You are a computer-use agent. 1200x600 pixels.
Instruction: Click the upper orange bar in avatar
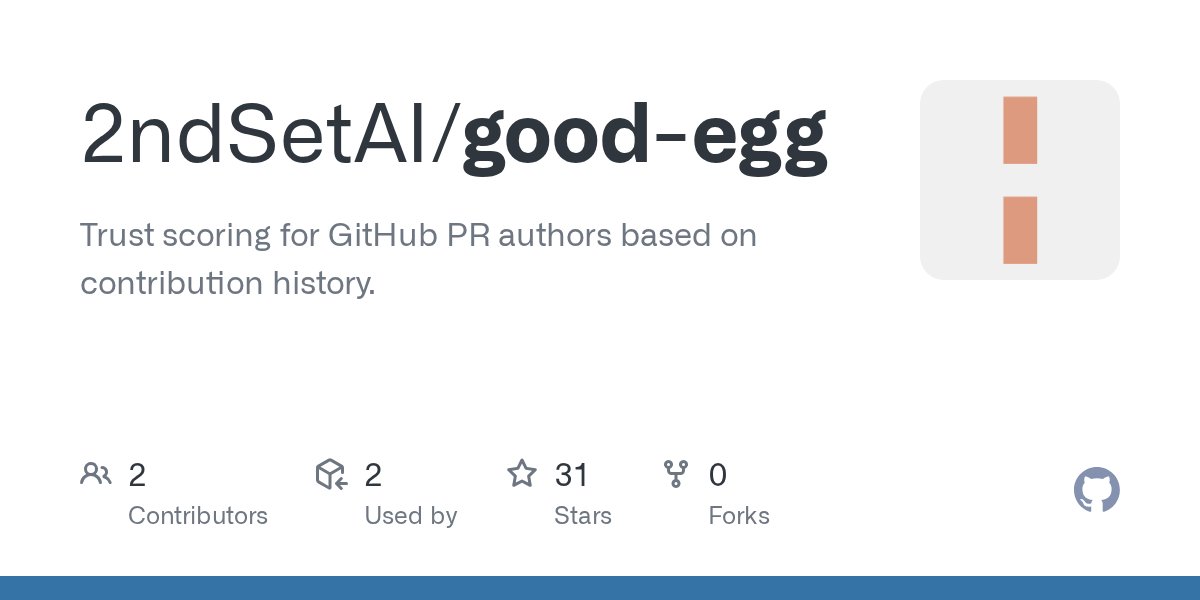click(x=1019, y=131)
